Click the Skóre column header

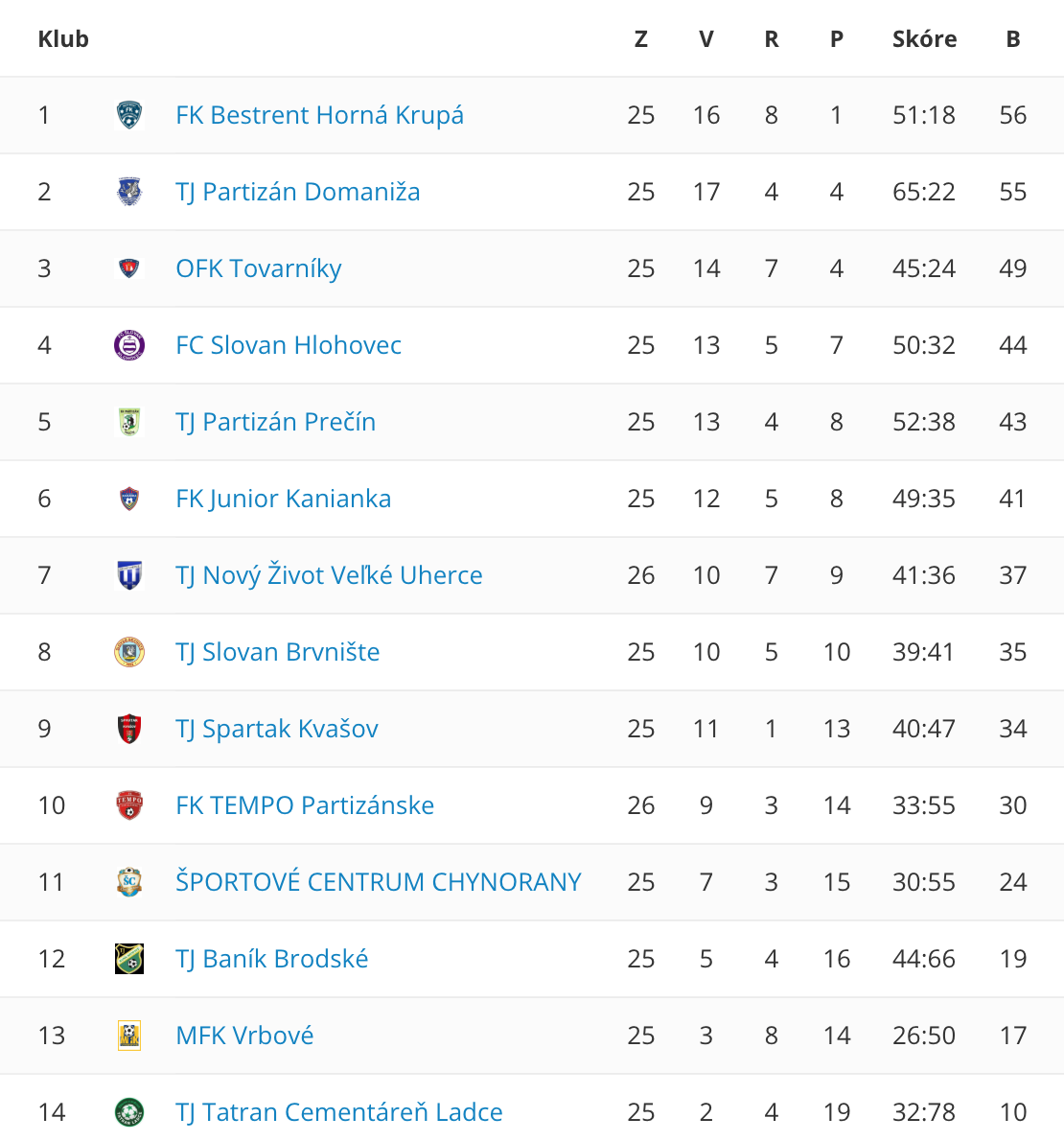pyautogui.click(x=924, y=38)
